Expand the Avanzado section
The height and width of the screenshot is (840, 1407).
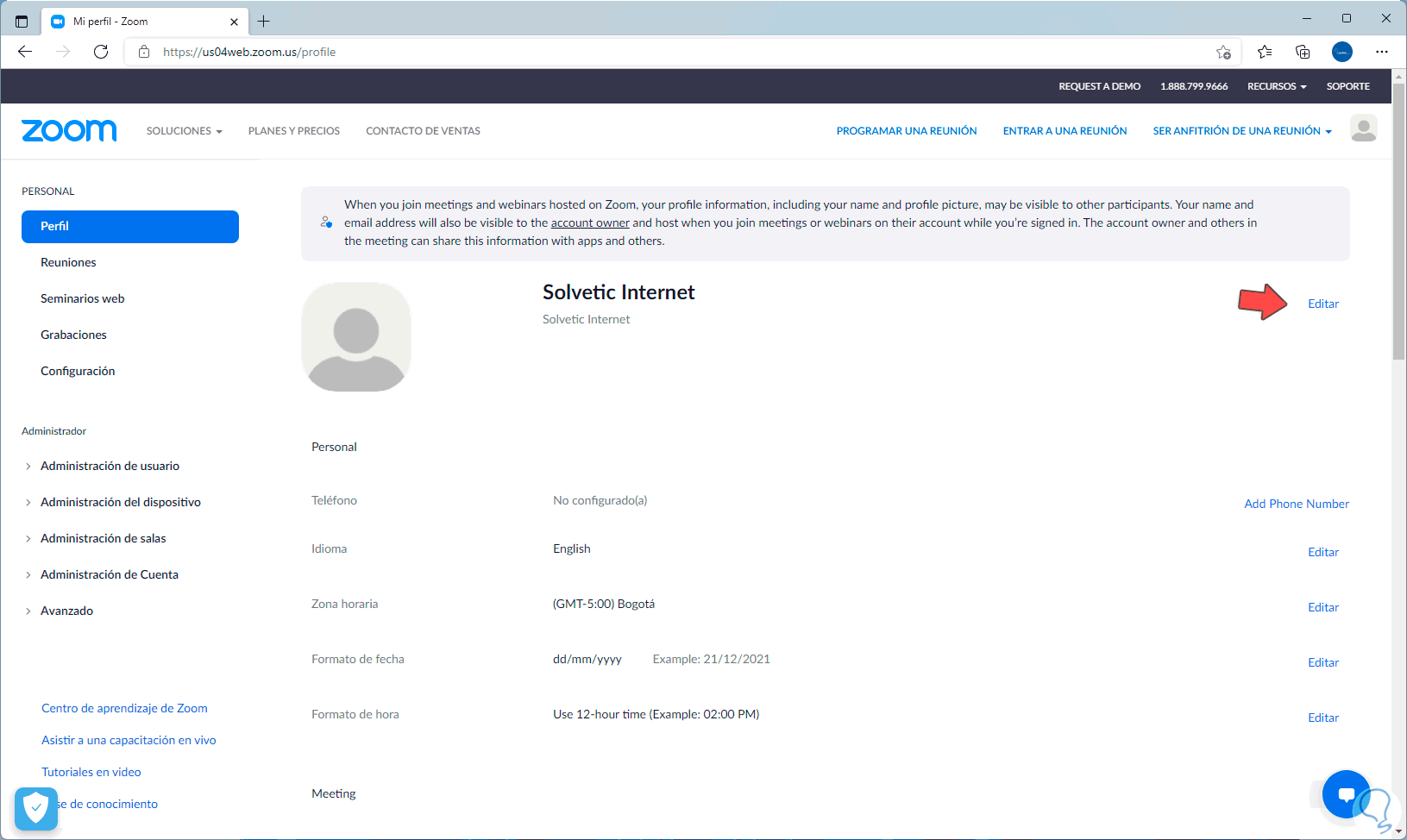(x=66, y=611)
